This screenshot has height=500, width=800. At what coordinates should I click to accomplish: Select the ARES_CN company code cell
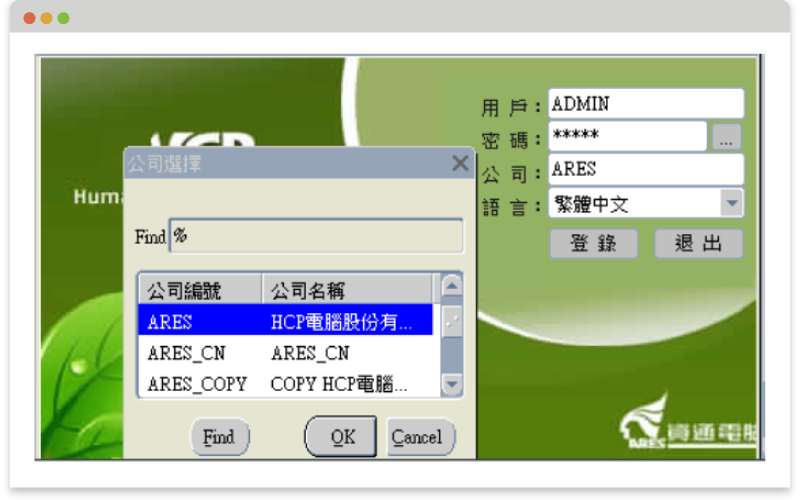(200, 353)
